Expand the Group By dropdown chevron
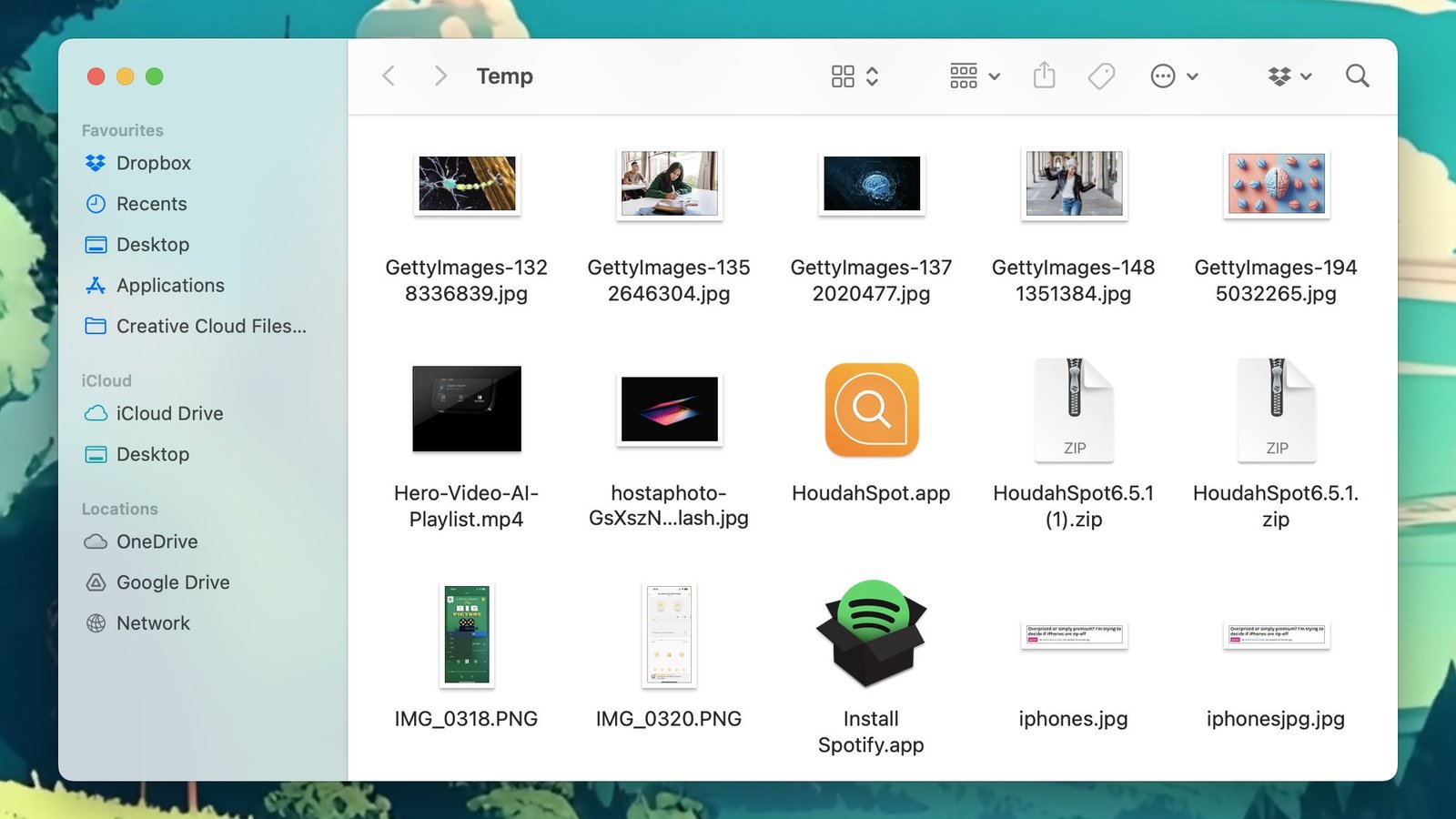The height and width of the screenshot is (819, 1456). pos(995,76)
